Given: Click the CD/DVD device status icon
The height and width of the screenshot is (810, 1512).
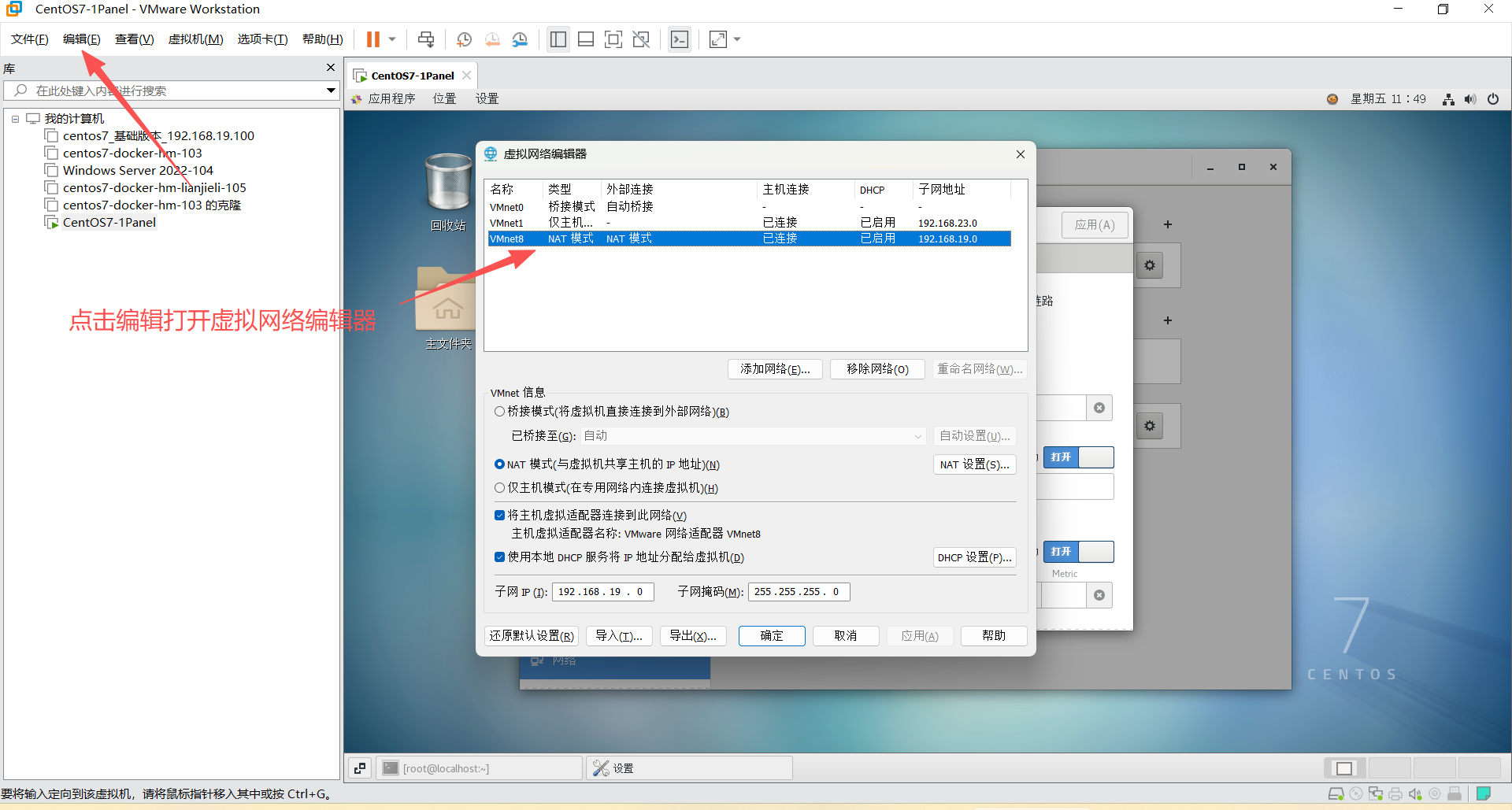Looking at the screenshot, I should click(1356, 793).
